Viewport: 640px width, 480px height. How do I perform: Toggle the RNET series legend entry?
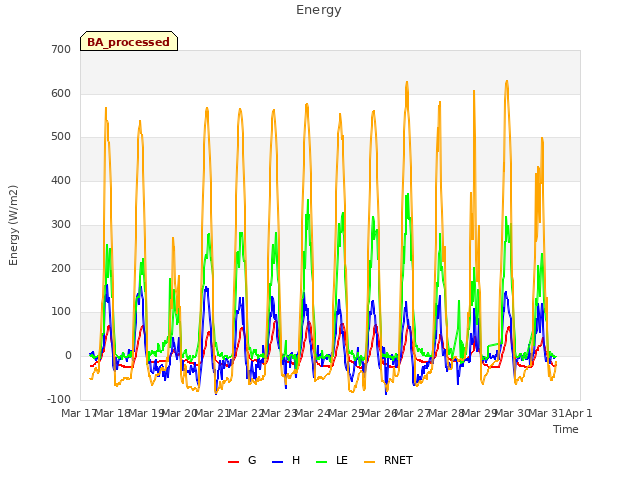tap(388, 460)
